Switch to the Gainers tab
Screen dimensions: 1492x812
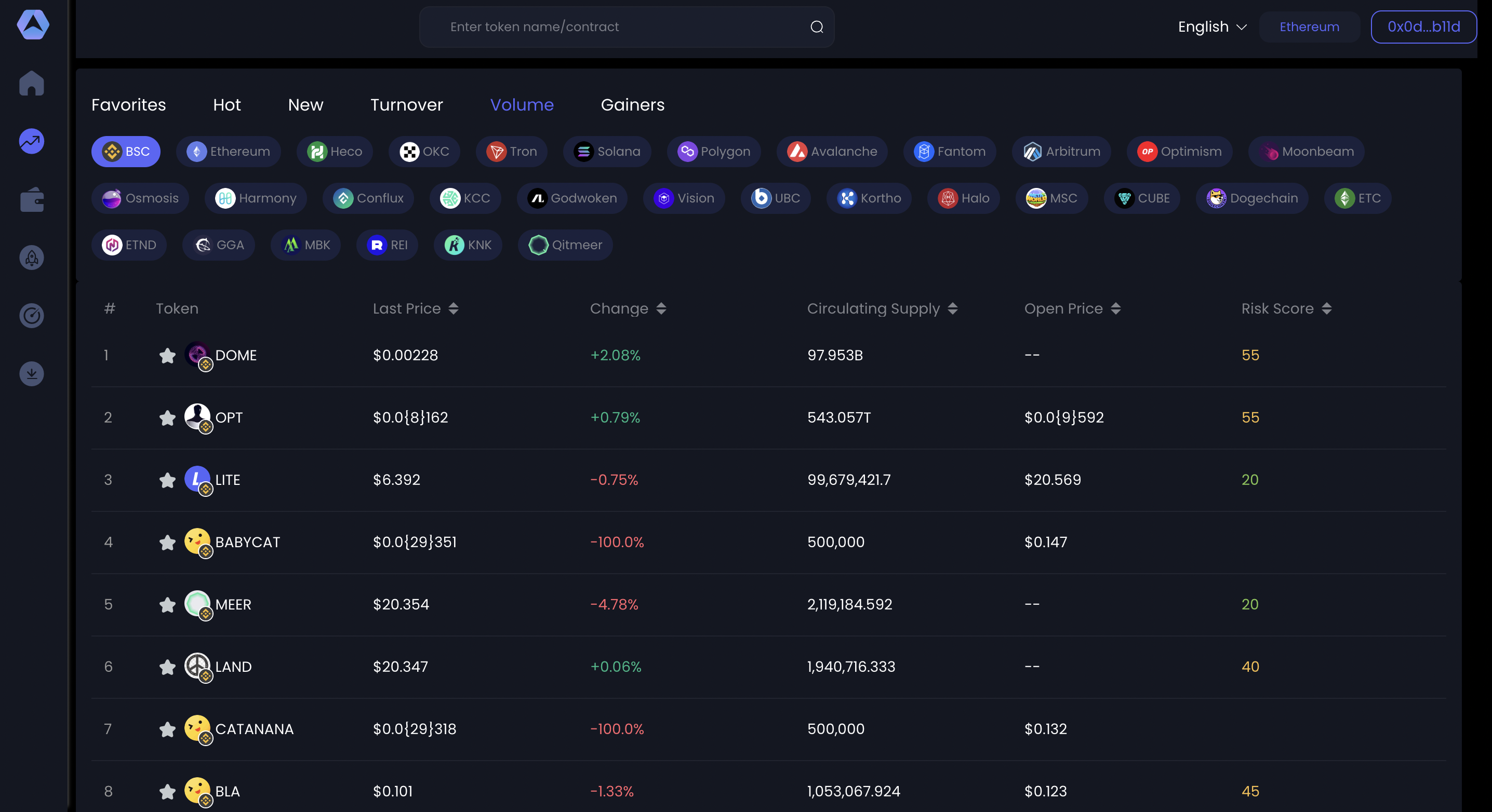click(632, 105)
